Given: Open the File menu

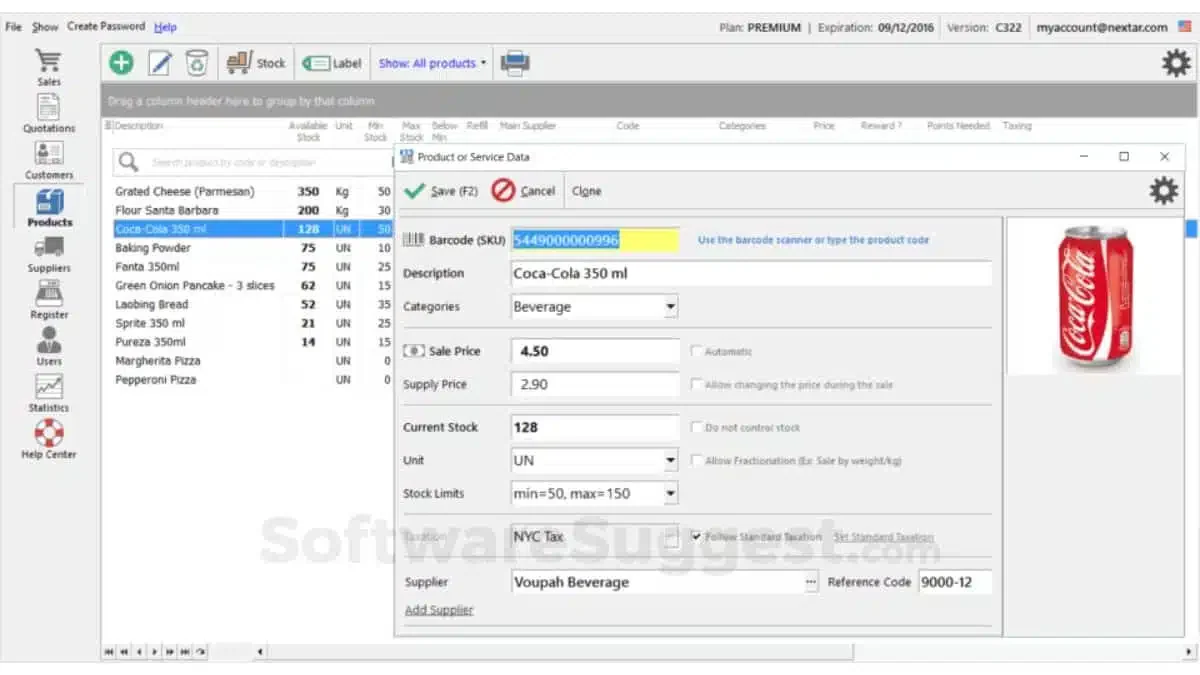Looking at the screenshot, I should (x=13, y=27).
